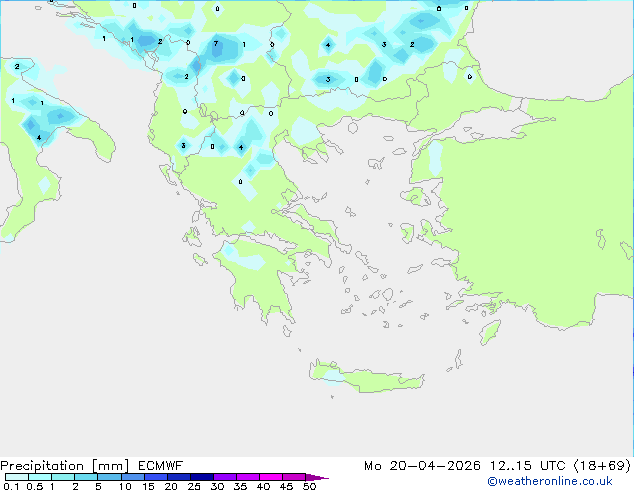Click the Crete island on the map

[366, 378]
